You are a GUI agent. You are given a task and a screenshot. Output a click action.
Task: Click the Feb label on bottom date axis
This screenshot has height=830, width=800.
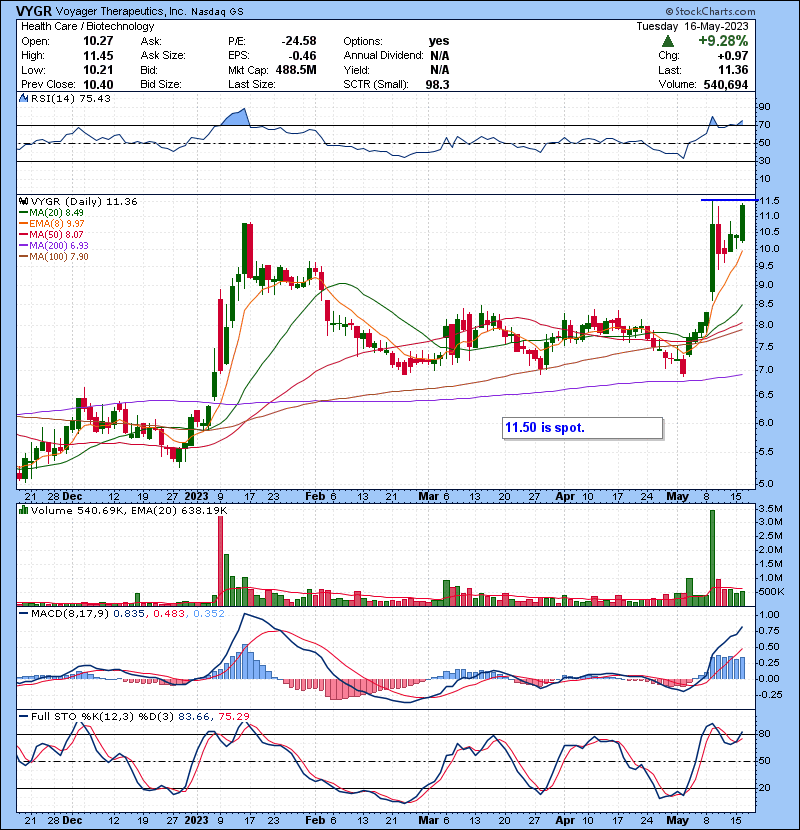coord(315,820)
